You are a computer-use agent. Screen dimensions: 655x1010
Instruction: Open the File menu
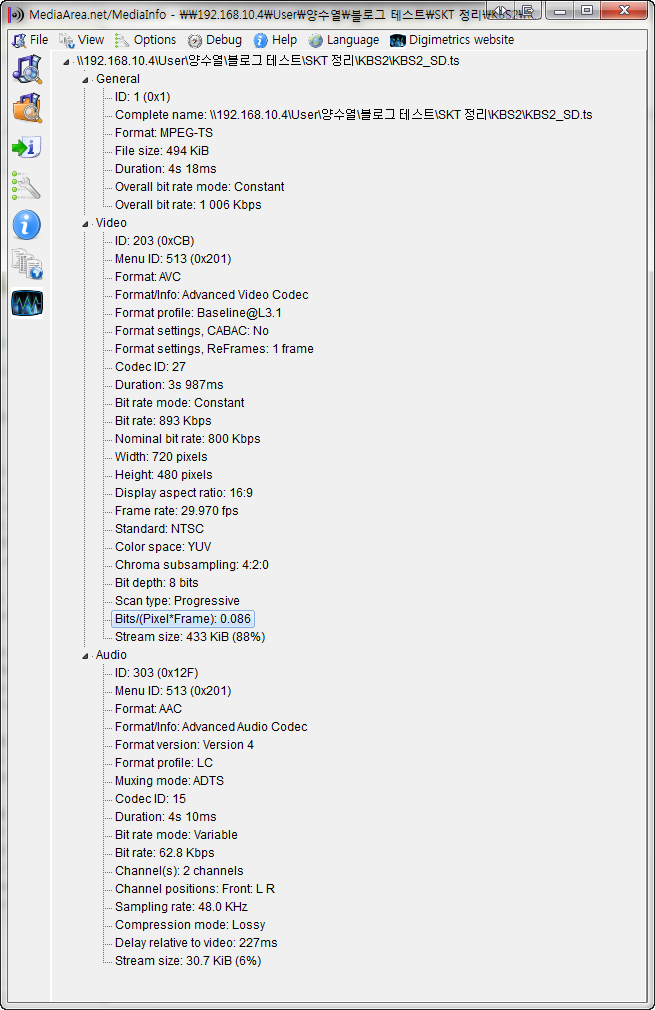[x=30, y=40]
